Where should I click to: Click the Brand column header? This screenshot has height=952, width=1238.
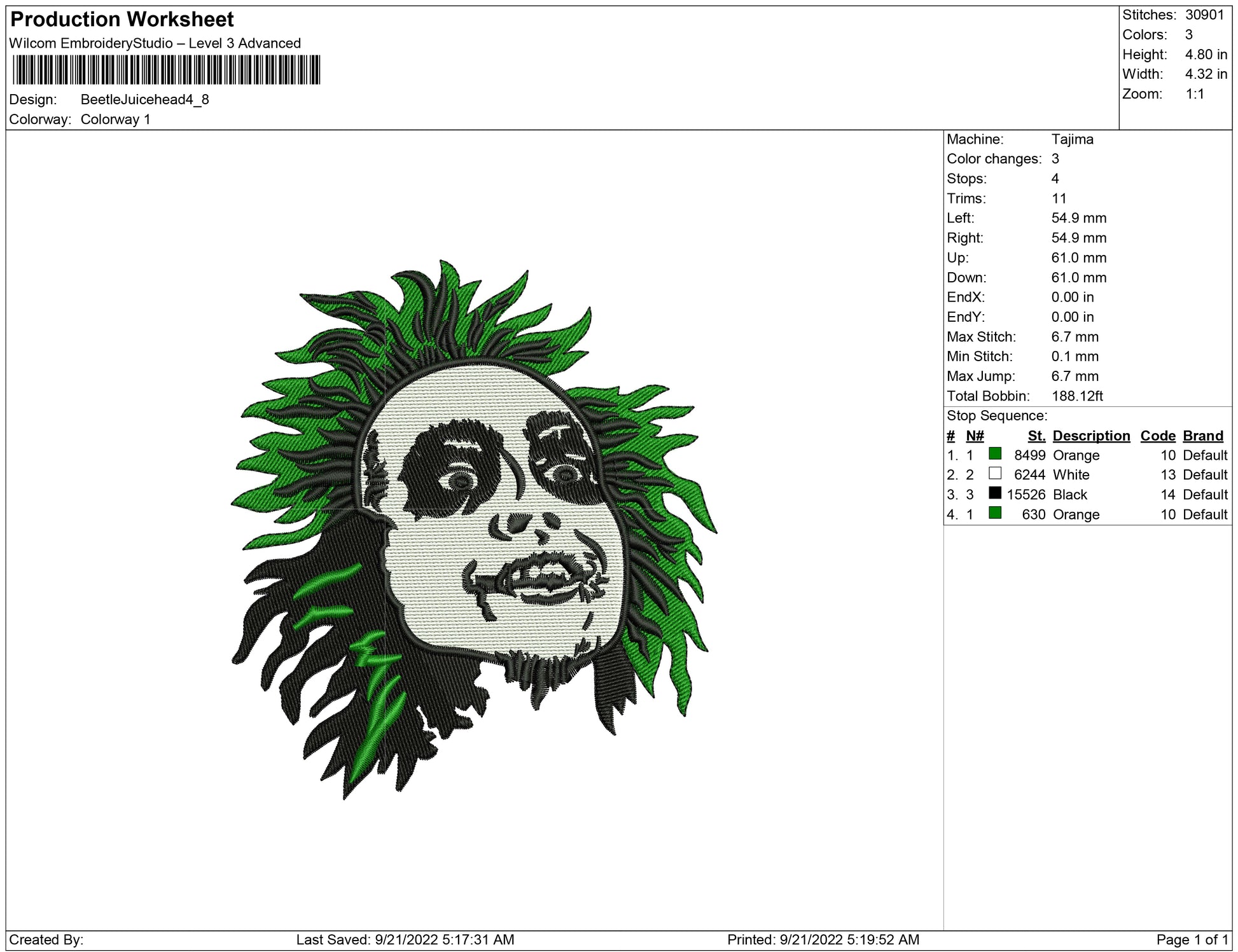1202,436
